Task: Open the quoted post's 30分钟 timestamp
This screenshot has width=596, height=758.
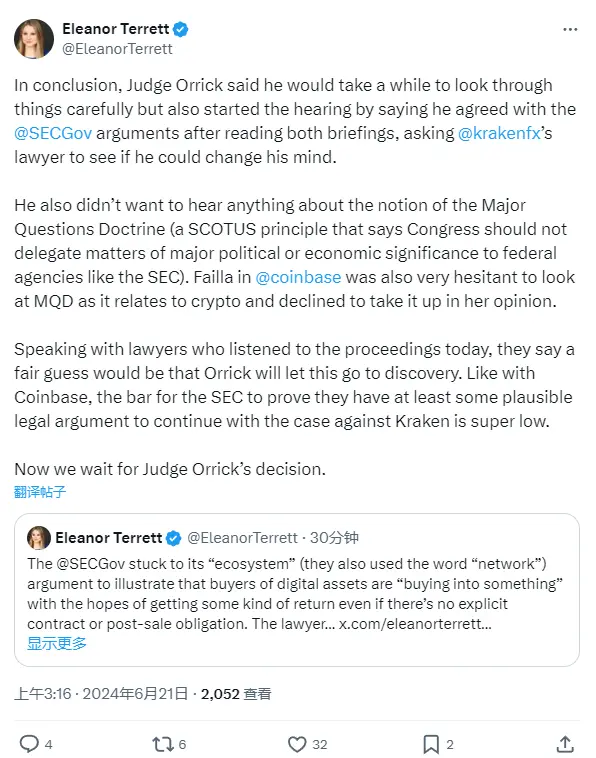Action: pos(334,538)
